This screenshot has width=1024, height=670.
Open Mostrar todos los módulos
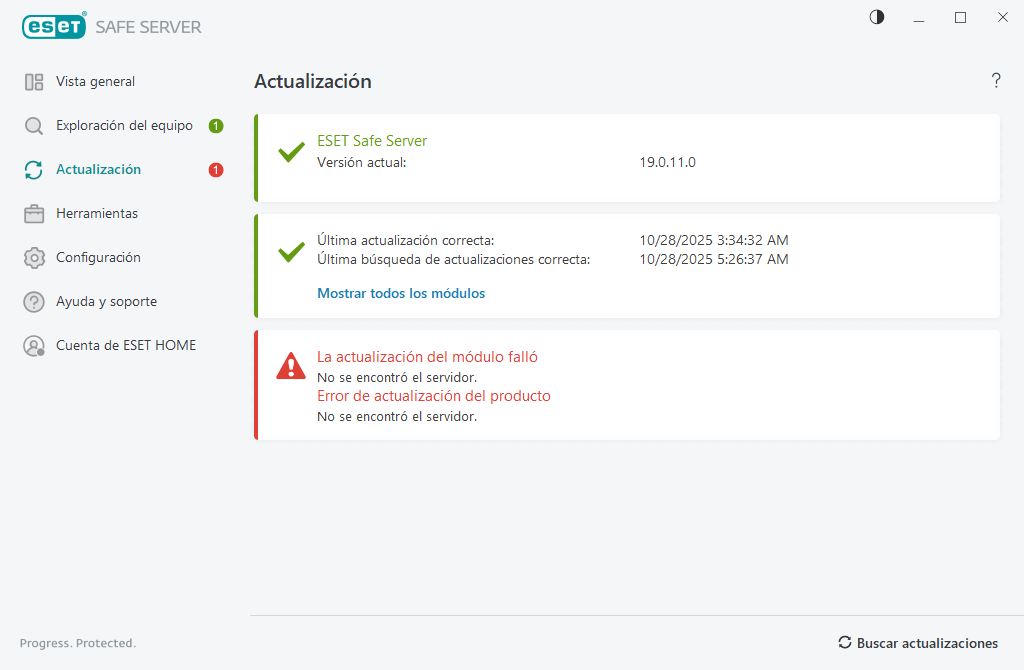pos(401,293)
